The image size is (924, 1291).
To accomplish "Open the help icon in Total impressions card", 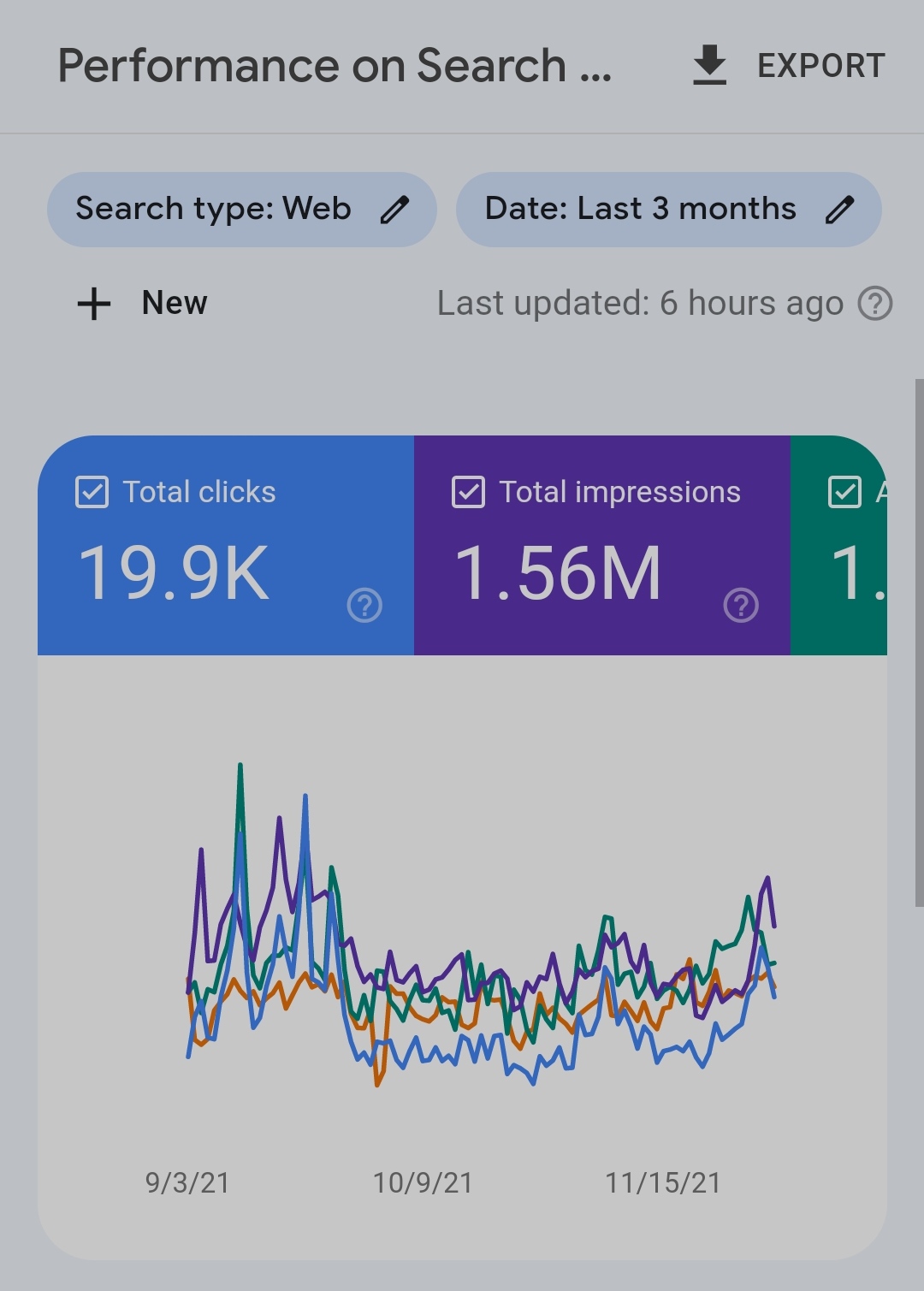I will pos(741,606).
